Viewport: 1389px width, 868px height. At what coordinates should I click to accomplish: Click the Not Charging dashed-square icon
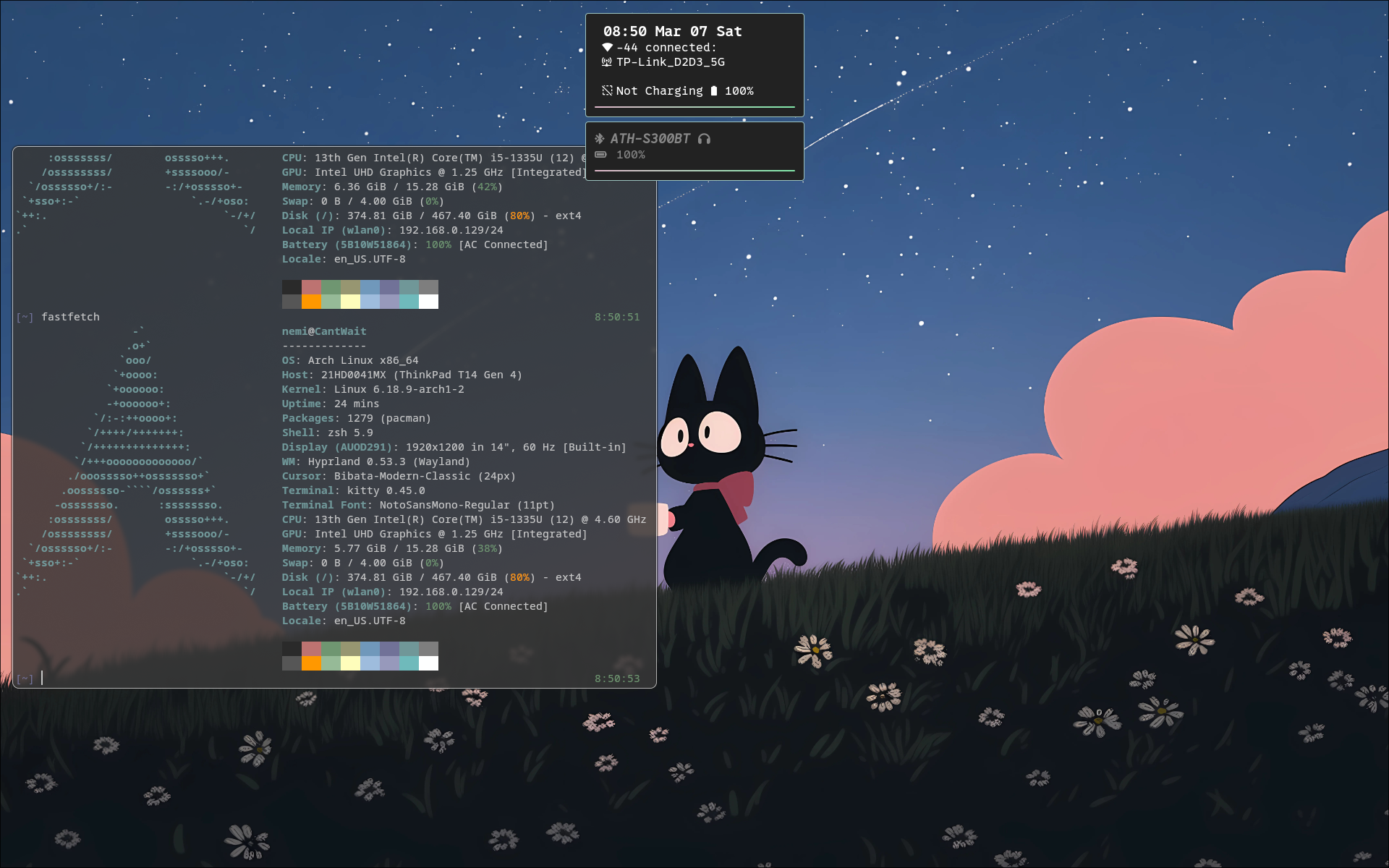click(x=607, y=91)
